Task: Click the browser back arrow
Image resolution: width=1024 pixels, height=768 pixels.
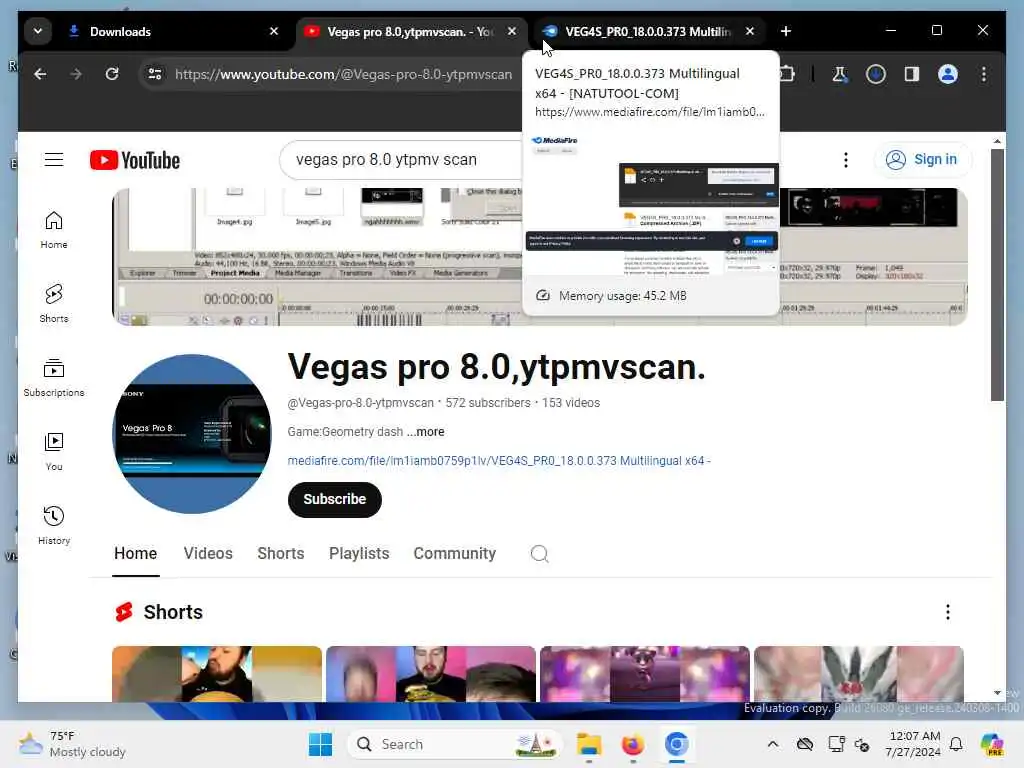Action: 40,74
